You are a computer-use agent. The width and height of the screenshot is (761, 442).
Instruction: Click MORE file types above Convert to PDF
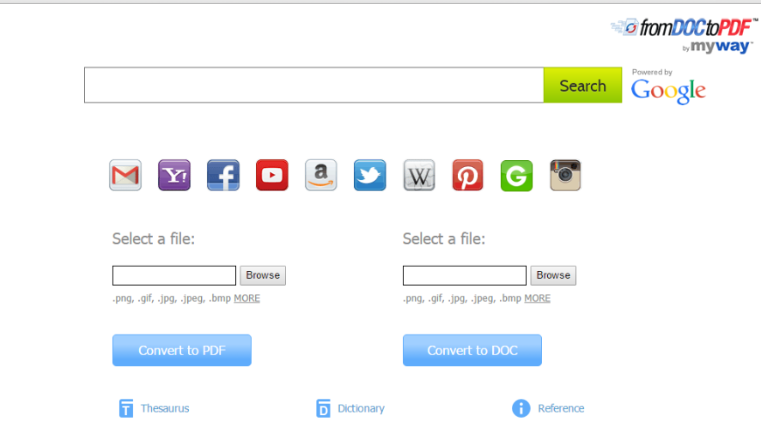point(247,298)
